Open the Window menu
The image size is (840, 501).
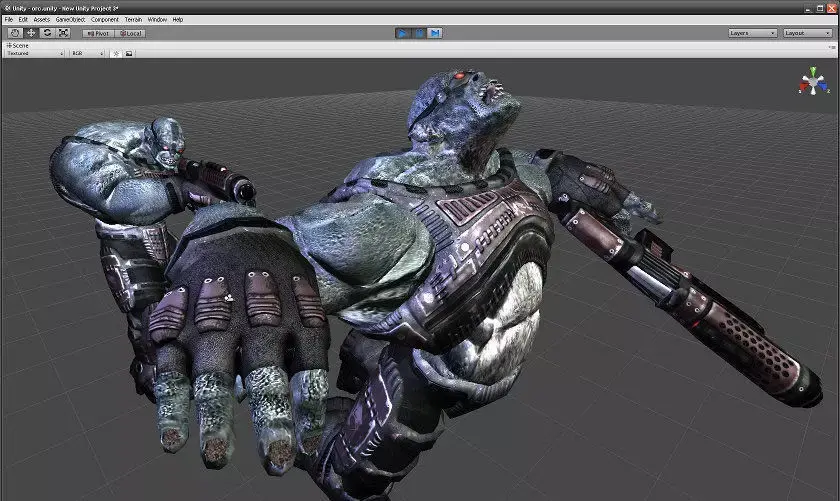tap(157, 19)
